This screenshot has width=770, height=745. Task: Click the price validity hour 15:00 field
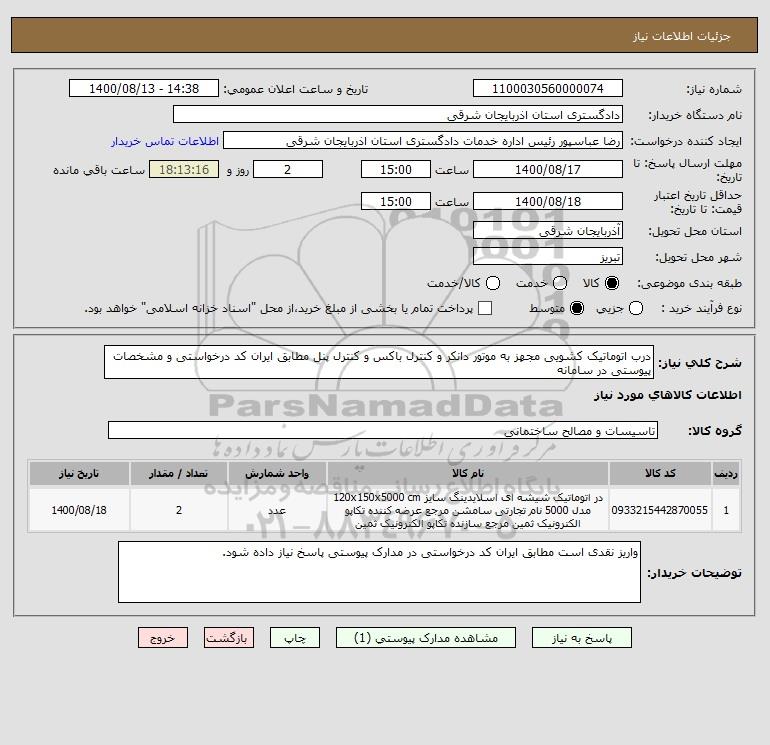(x=396, y=201)
